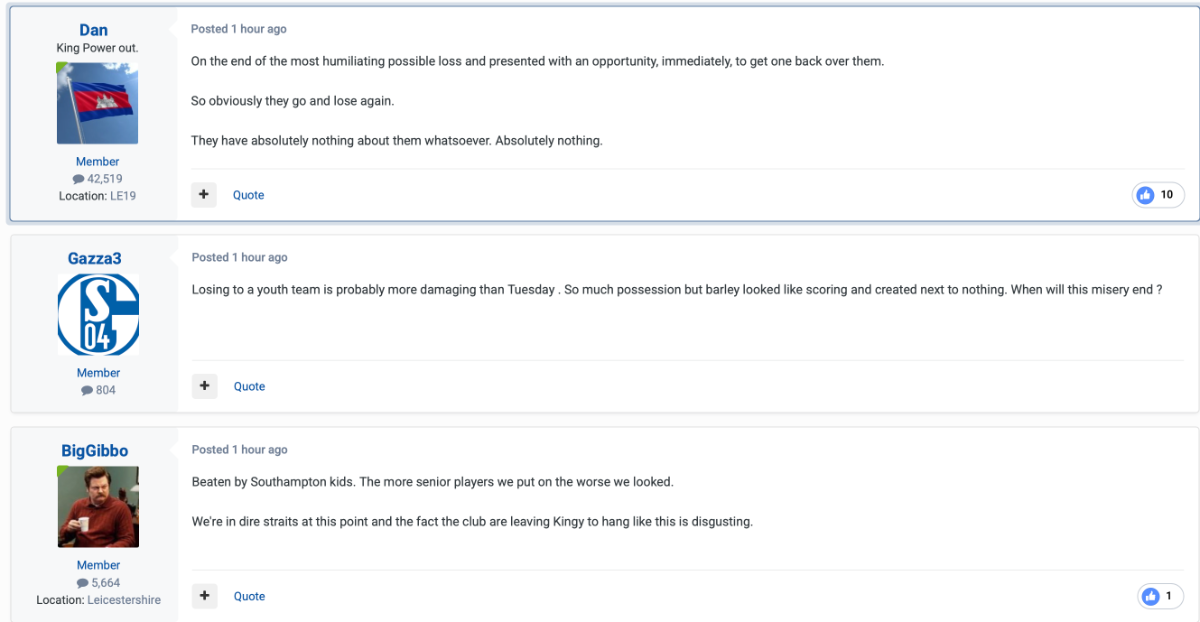Open the BigGibbo username profile link
Screen dimensions: 1200x622
(x=95, y=450)
